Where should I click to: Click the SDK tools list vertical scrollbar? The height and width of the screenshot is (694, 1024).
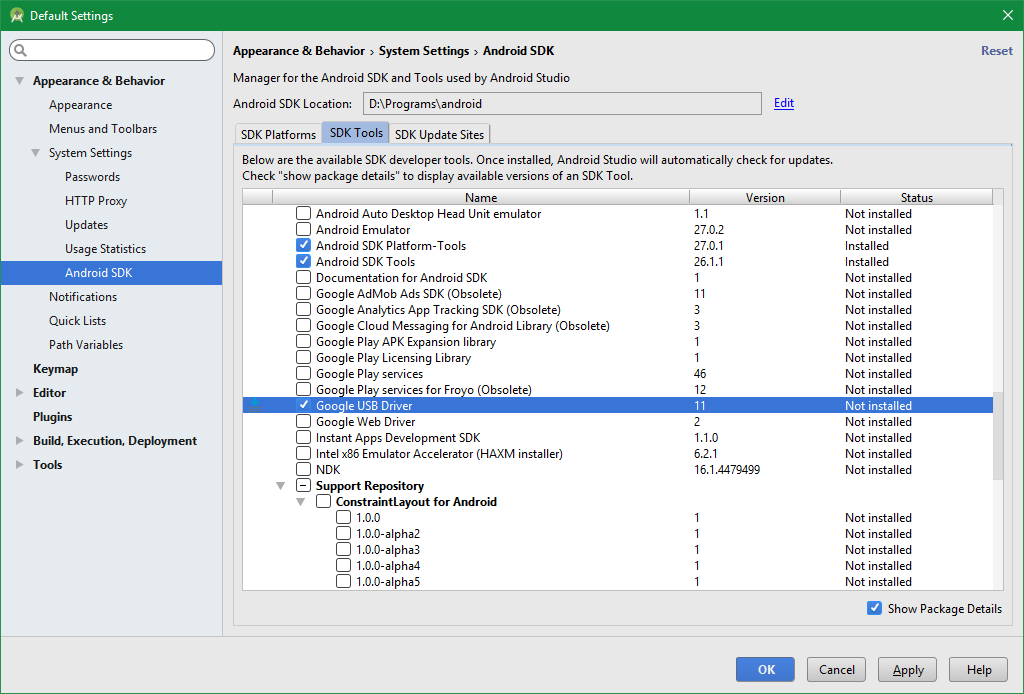click(998, 436)
